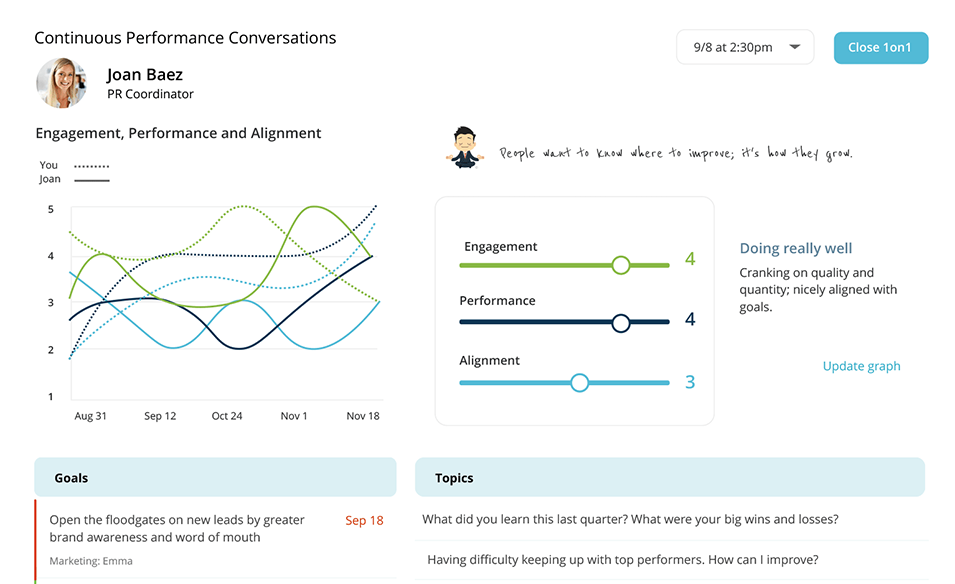The image size is (955, 584).
Task: Click the dropdown arrow beside the meeting date
Action: coord(794,47)
